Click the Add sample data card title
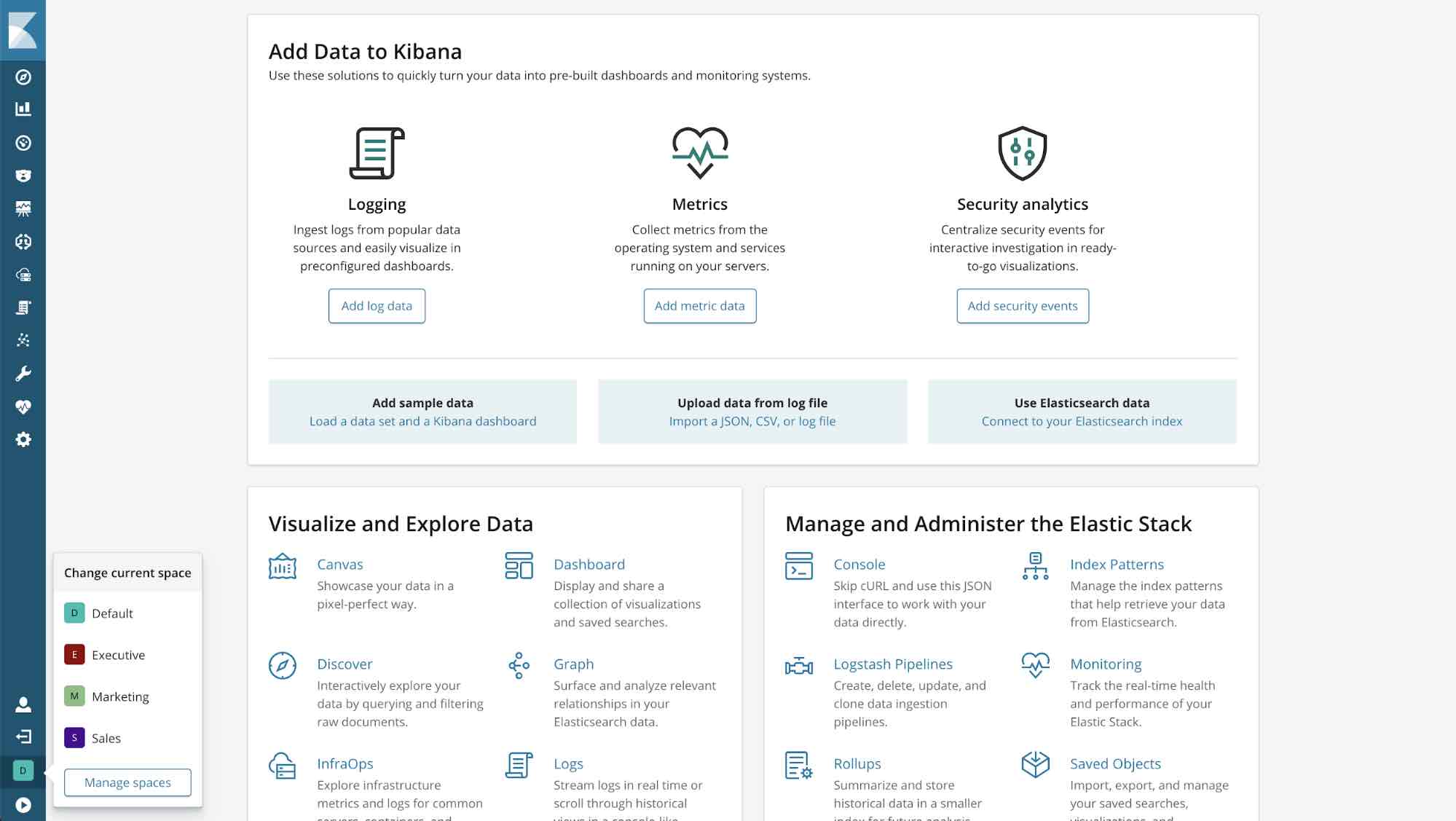1456x821 pixels. 422,403
